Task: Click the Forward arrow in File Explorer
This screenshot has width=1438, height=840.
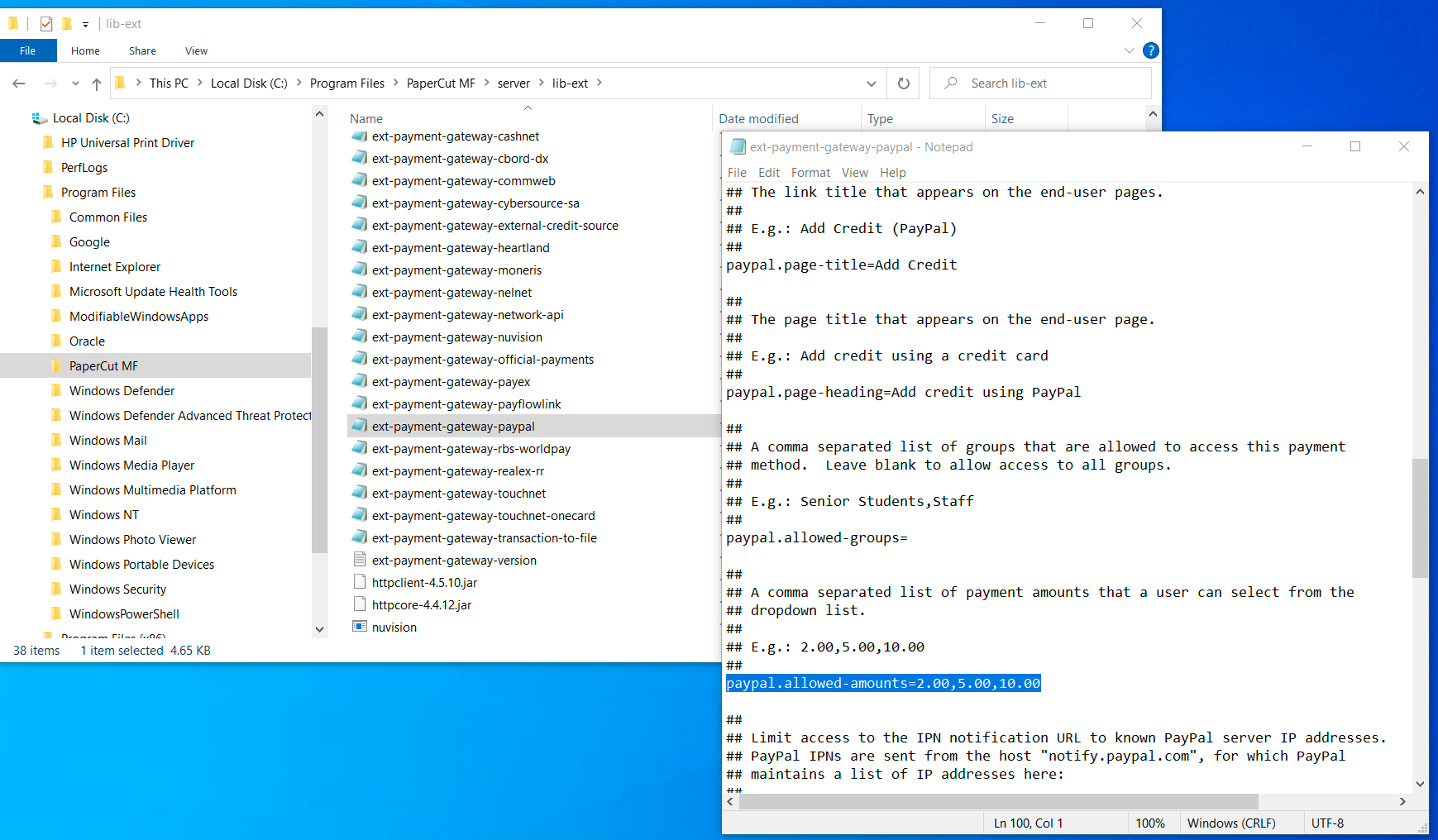Action: (x=50, y=84)
